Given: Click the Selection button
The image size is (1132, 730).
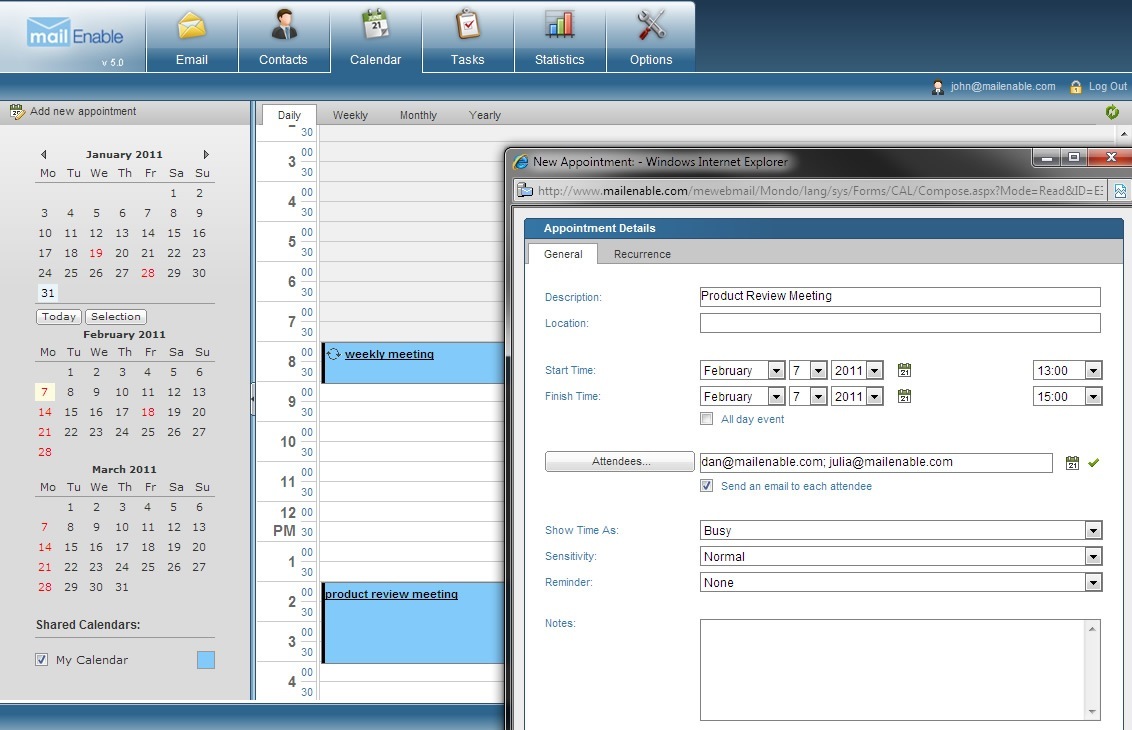Looking at the screenshot, I should pyautogui.click(x=116, y=317).
